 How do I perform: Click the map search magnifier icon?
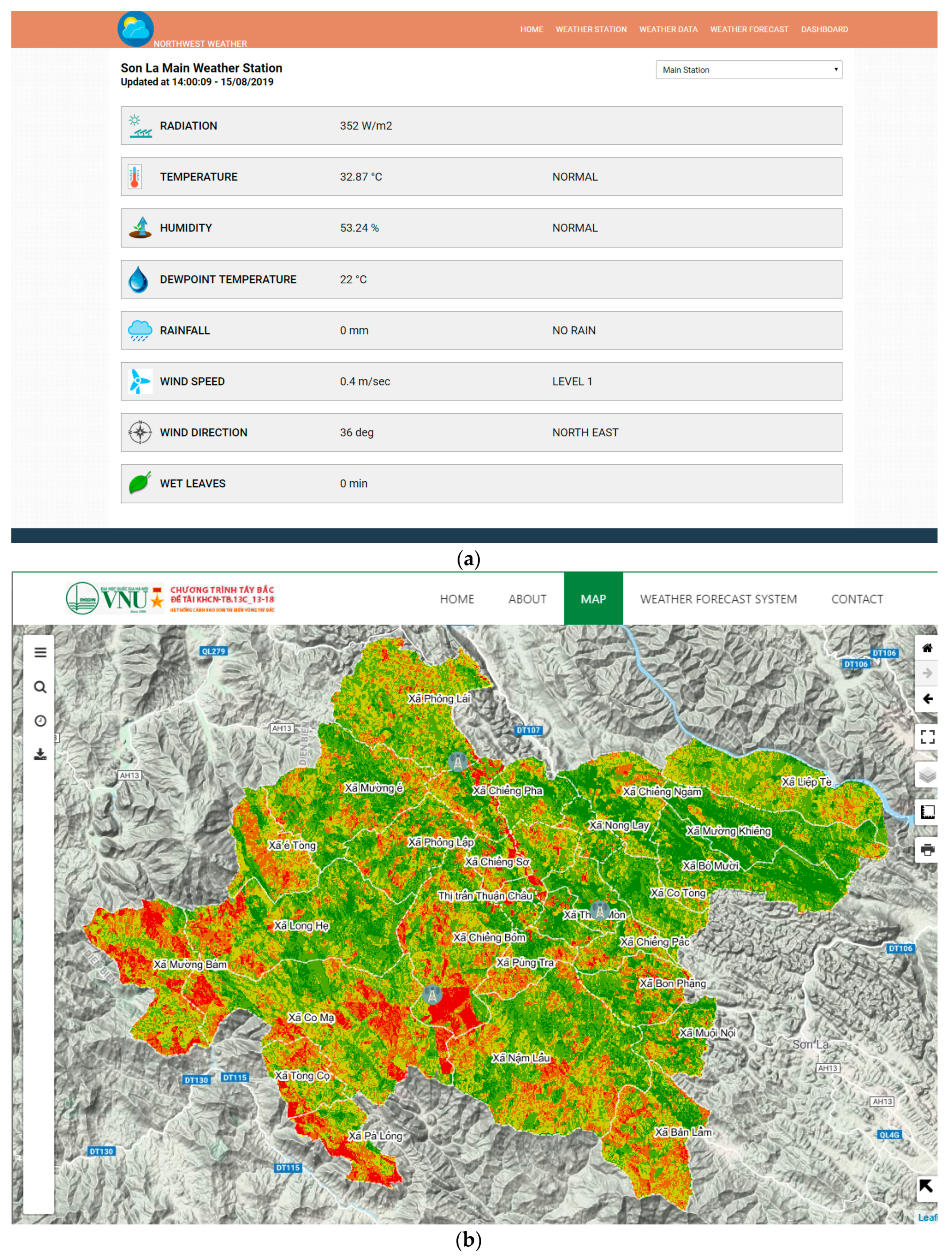(x=40, y=687)
